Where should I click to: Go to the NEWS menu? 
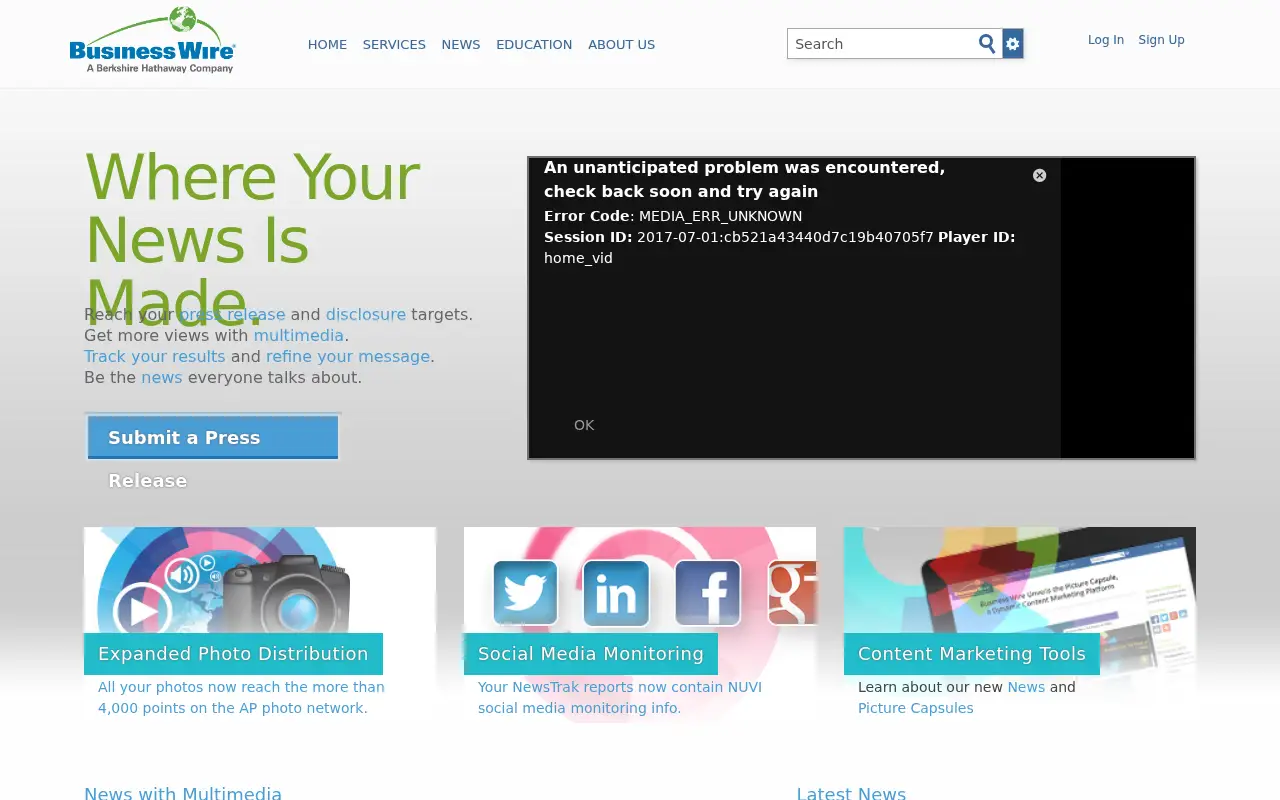461,45
